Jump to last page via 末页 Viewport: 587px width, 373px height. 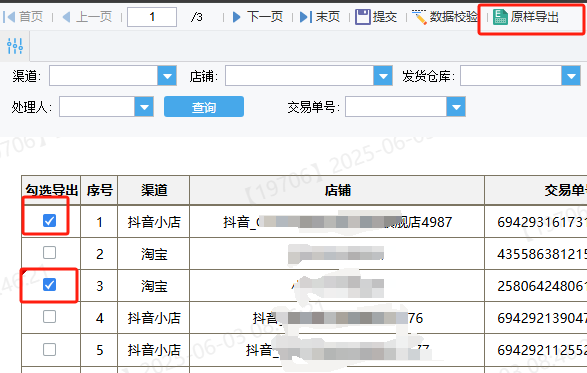click(320, 17)
